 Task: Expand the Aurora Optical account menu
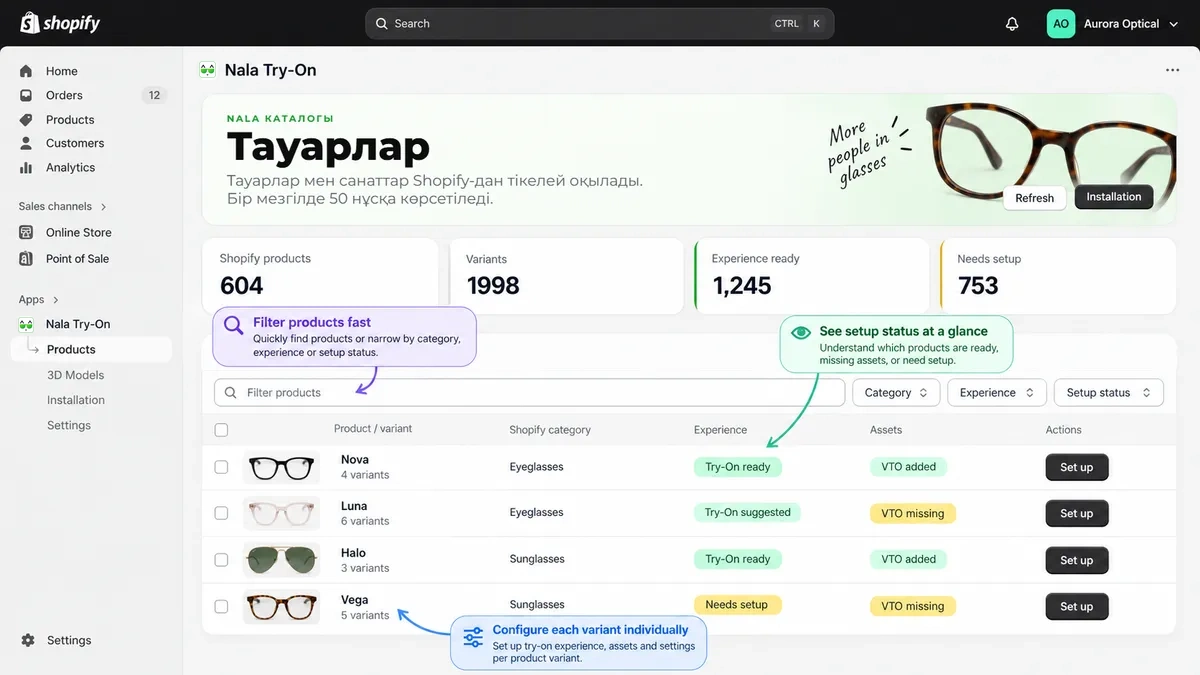point(1173,24)
